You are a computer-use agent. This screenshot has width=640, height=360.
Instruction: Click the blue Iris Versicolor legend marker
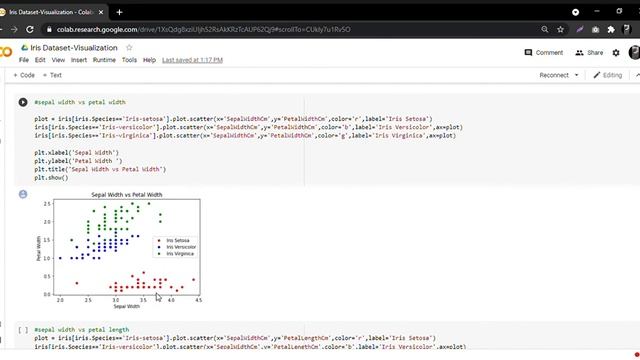coord(159,247)
